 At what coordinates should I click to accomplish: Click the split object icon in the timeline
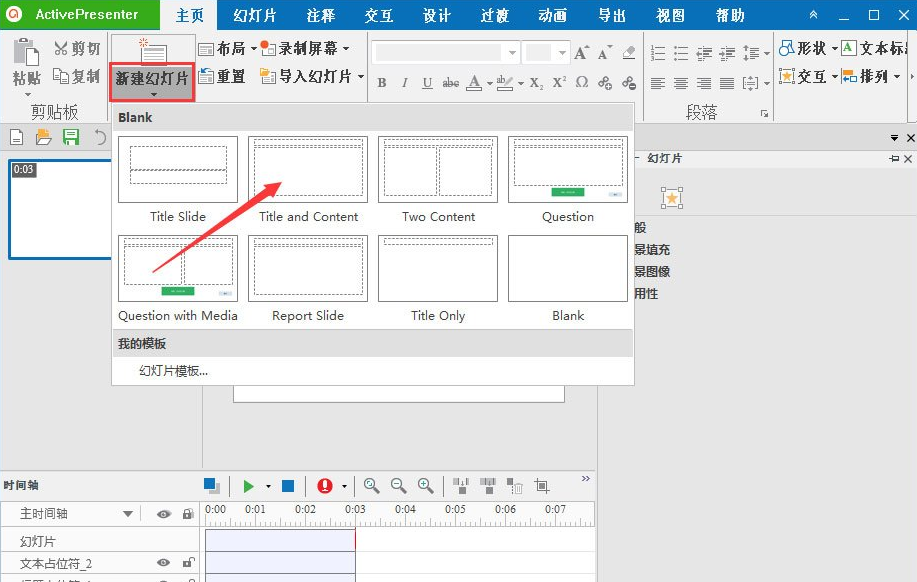(462, 486)
